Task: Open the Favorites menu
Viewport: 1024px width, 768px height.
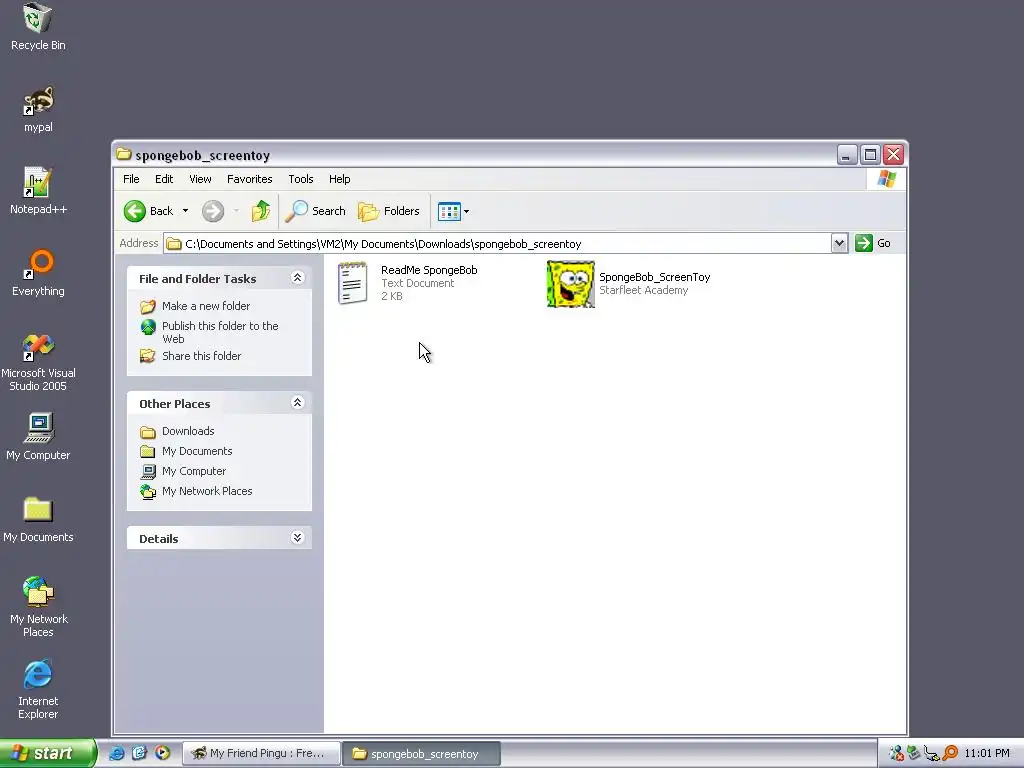Action: [249, 179]
